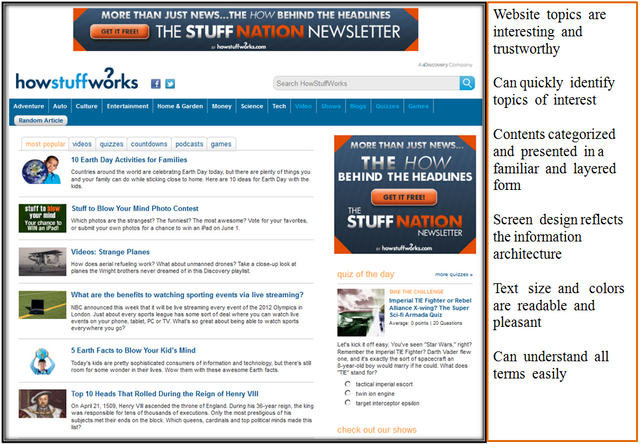
Task: Switch to the countdowns tab
Action: pos(149,144)
